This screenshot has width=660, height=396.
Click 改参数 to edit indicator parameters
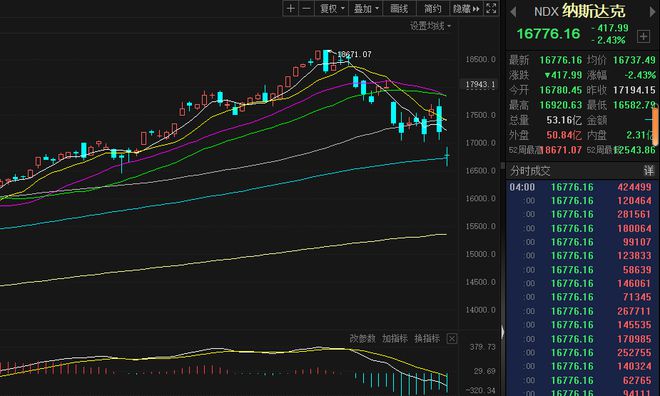[362, 338]
